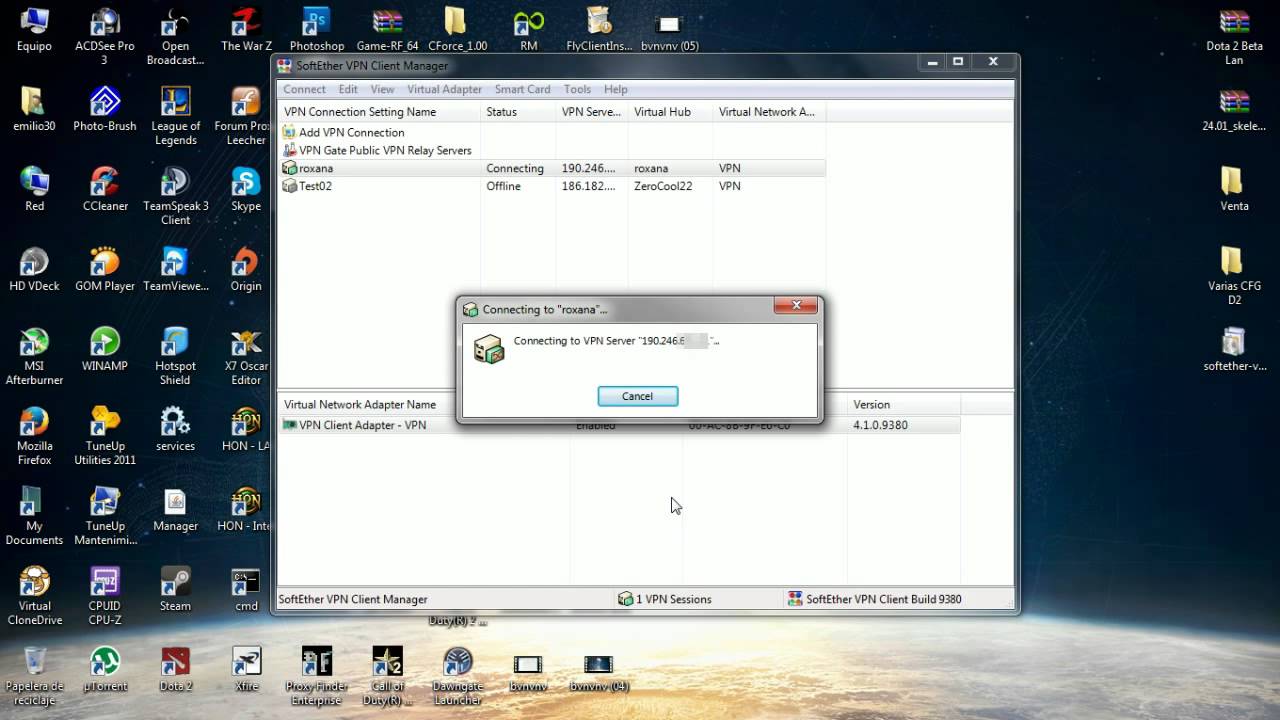The width and height of the screenshot is (1280, 720).
Task: Open the Connect menu
Action: pyautogui.click(x=304, y=89)
